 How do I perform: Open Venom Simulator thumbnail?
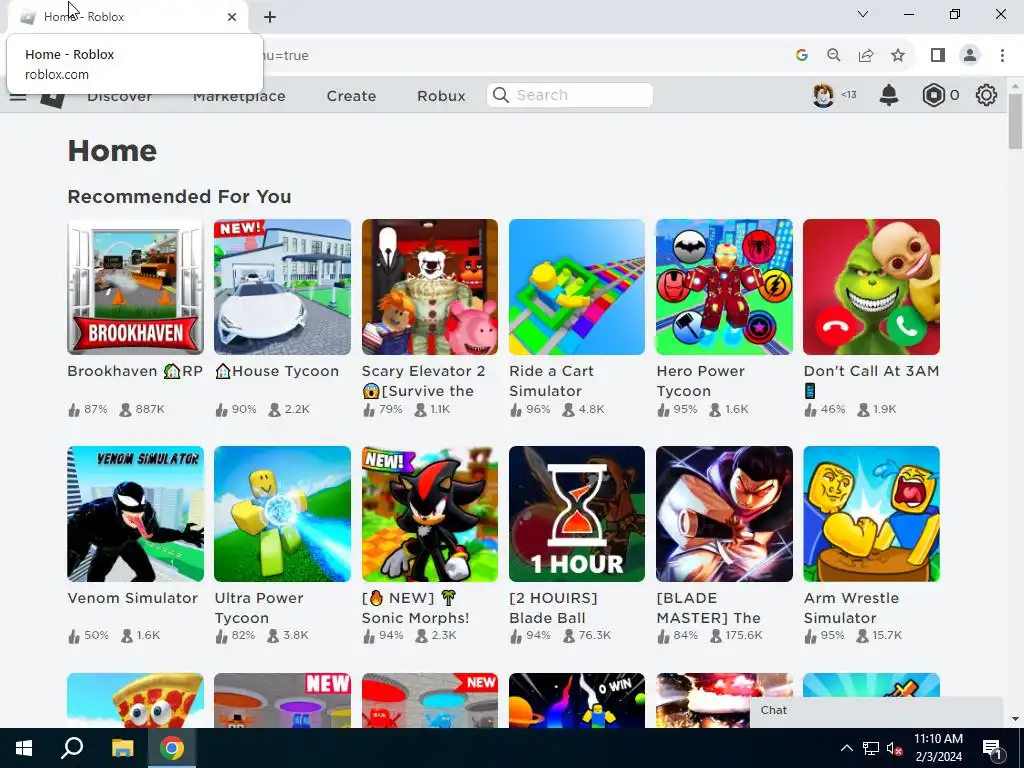click(x=135, y=514)
